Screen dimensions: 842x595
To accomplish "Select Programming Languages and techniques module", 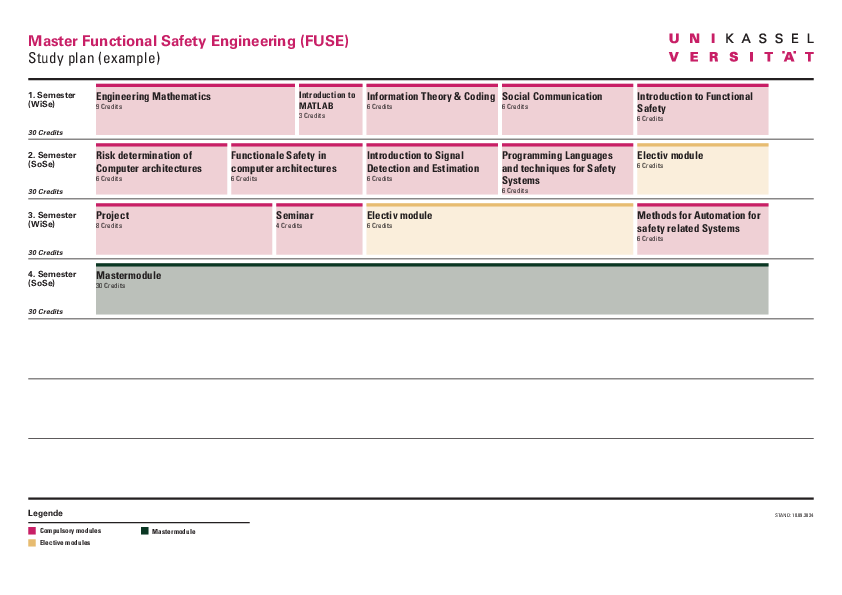I will [x=566, y=169].
